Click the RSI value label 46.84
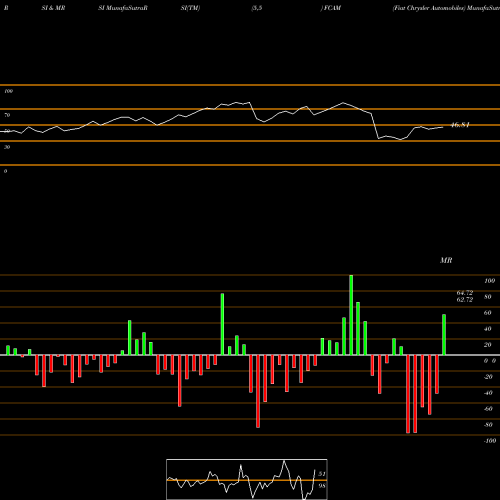The width and height of the screenshot is (500, 500). (x=460, y=125)
